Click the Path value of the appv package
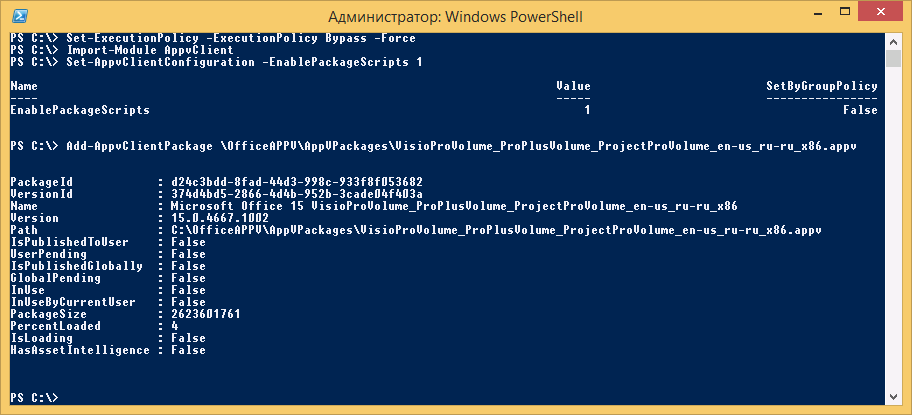This screenshot has width=912, height=415. pyautogui.click(x=496, y=230)
